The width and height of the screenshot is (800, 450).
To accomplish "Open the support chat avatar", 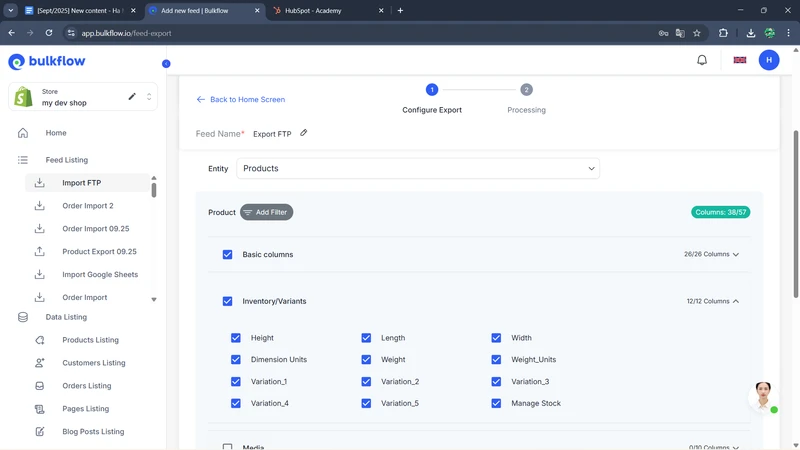I will tap(763, 396).
